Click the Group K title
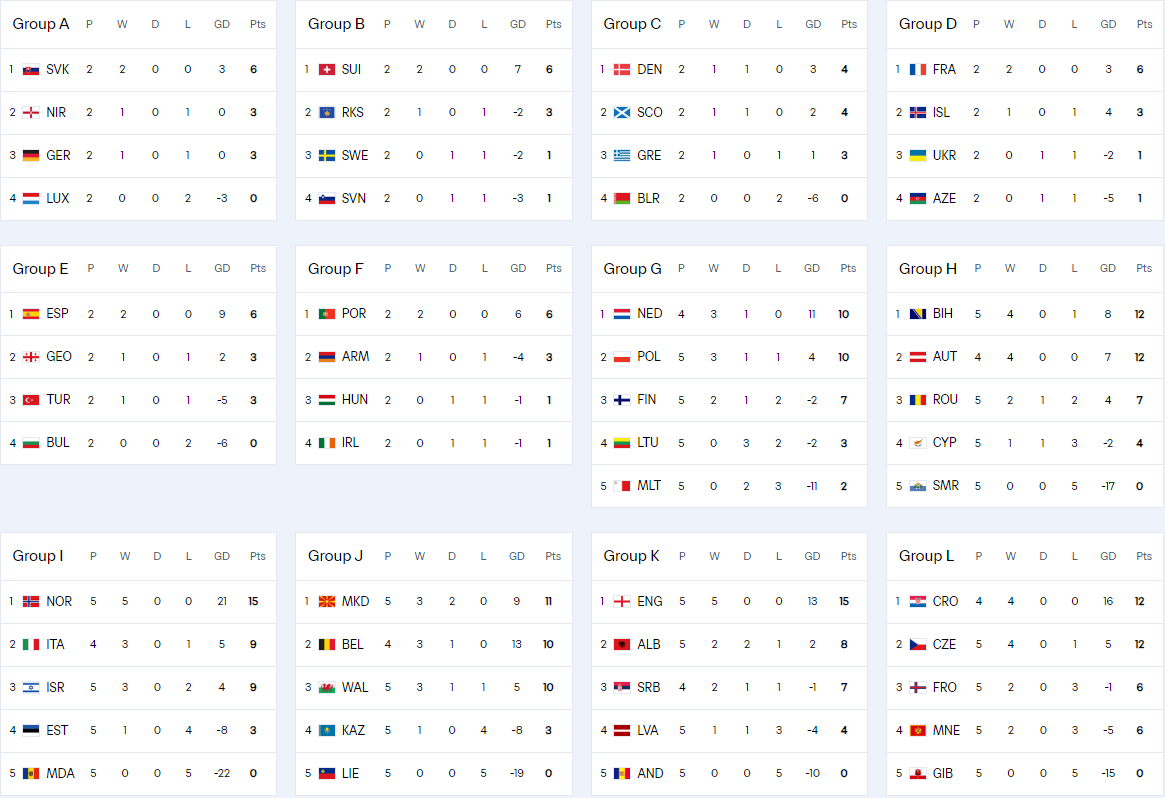The height and width of the screenshot is (798, 1165). pyautogui.click(x=632, y=556)
